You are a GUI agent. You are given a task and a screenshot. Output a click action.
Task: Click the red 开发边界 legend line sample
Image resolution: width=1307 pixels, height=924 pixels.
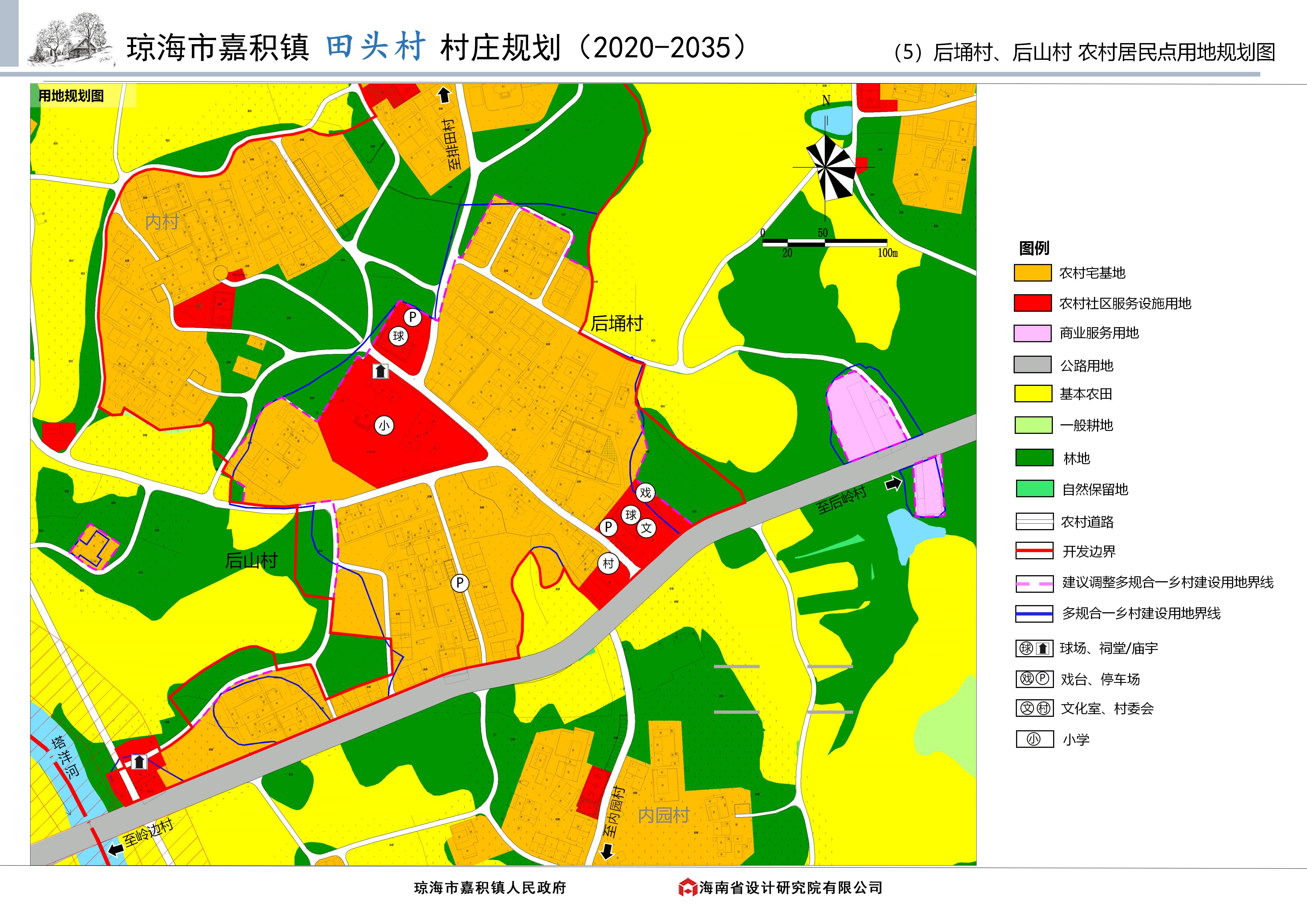1034,551
